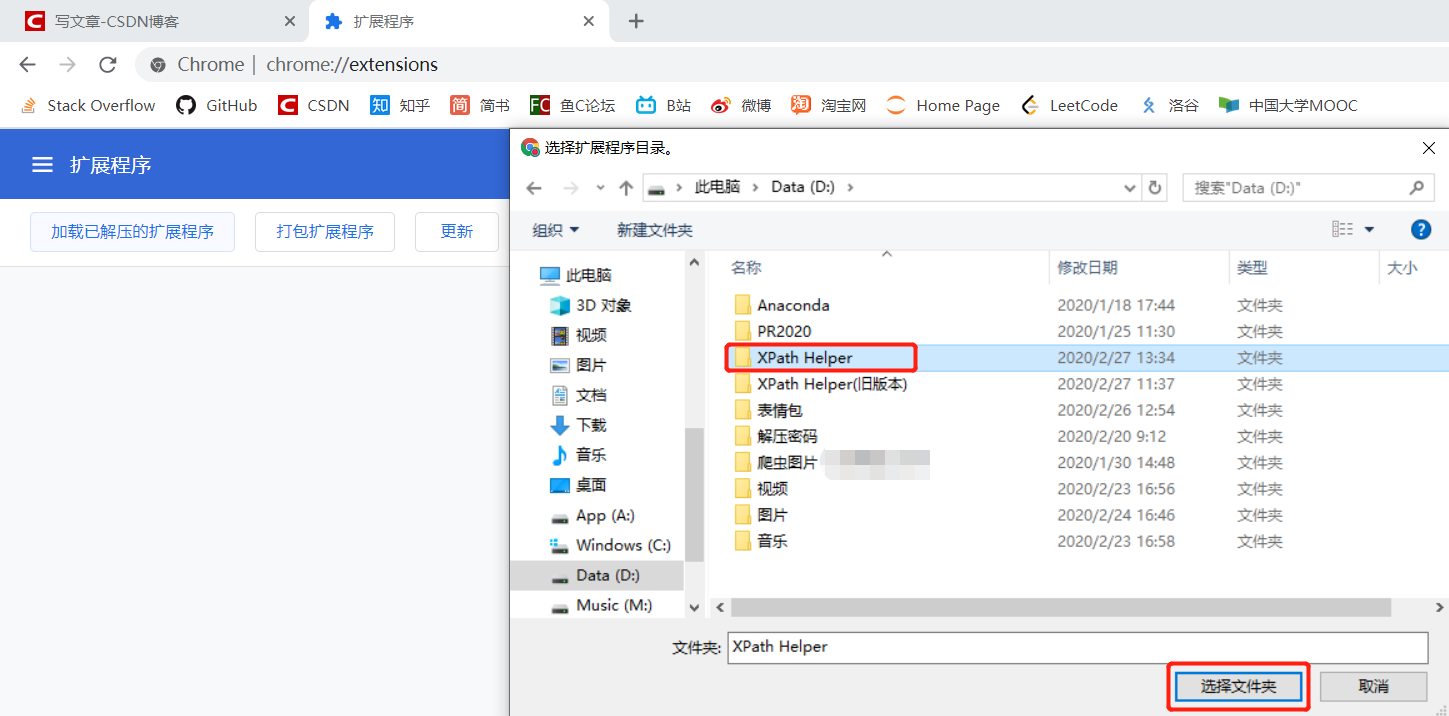Screen dimensions: 1449x716
Task: Open the CSDN bookmark
Action: coord(313,105)
